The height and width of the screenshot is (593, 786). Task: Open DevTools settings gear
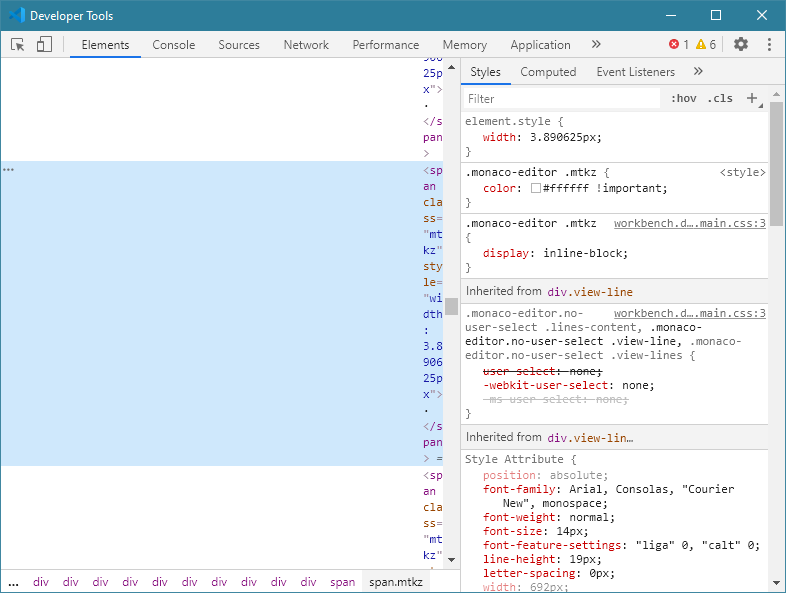point(741,44)
